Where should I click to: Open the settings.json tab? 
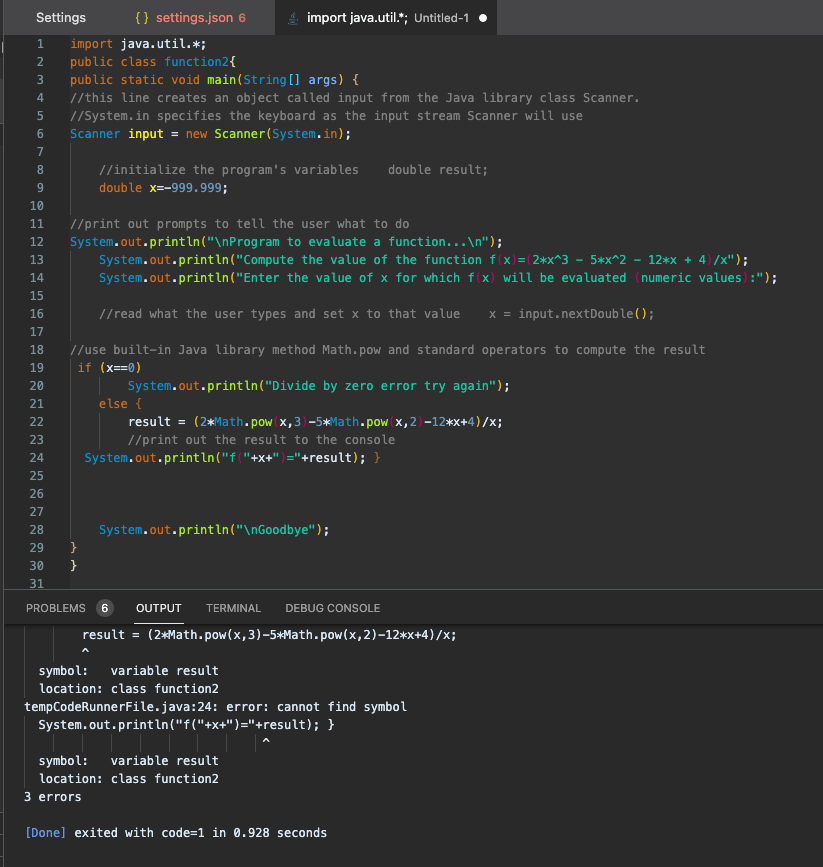(195, 17)
